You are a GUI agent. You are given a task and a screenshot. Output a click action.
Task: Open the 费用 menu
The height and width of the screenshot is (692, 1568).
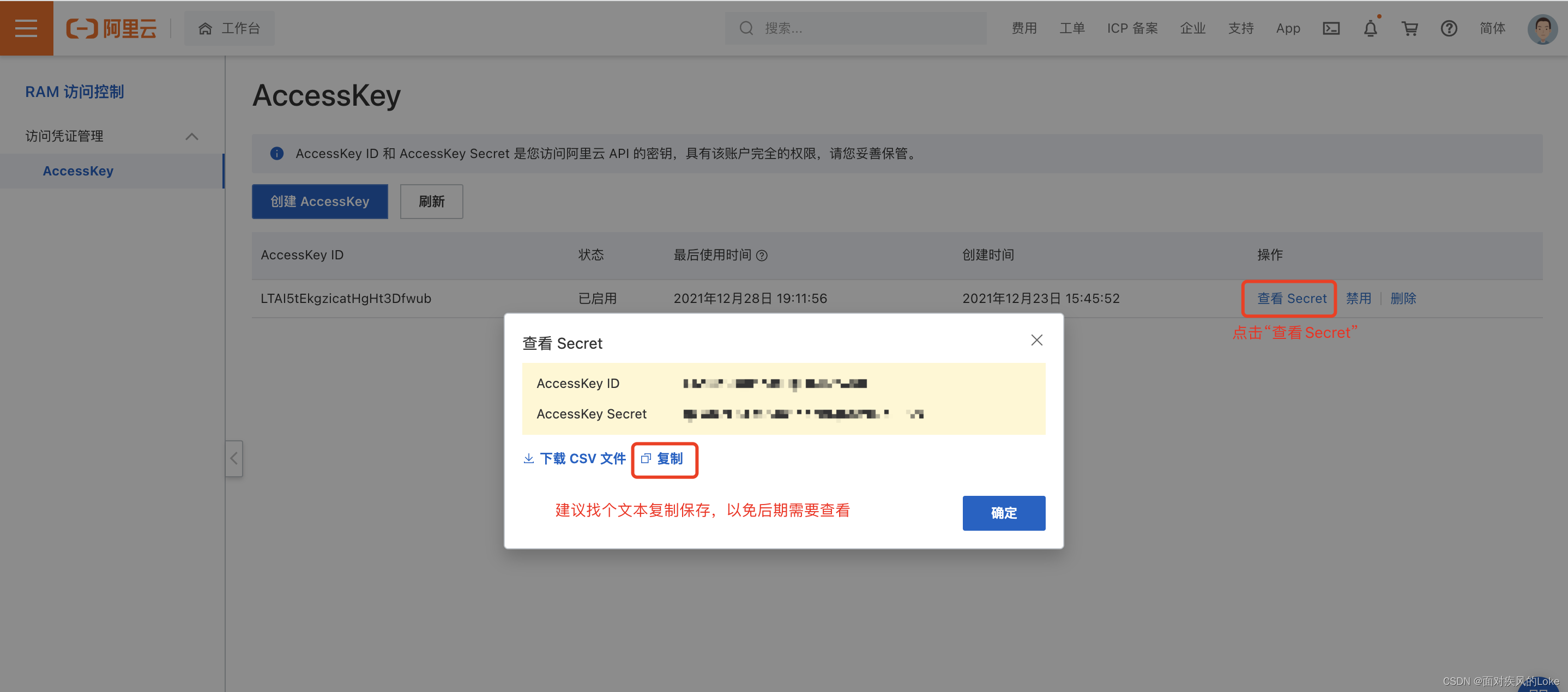tap(1024, 28)
